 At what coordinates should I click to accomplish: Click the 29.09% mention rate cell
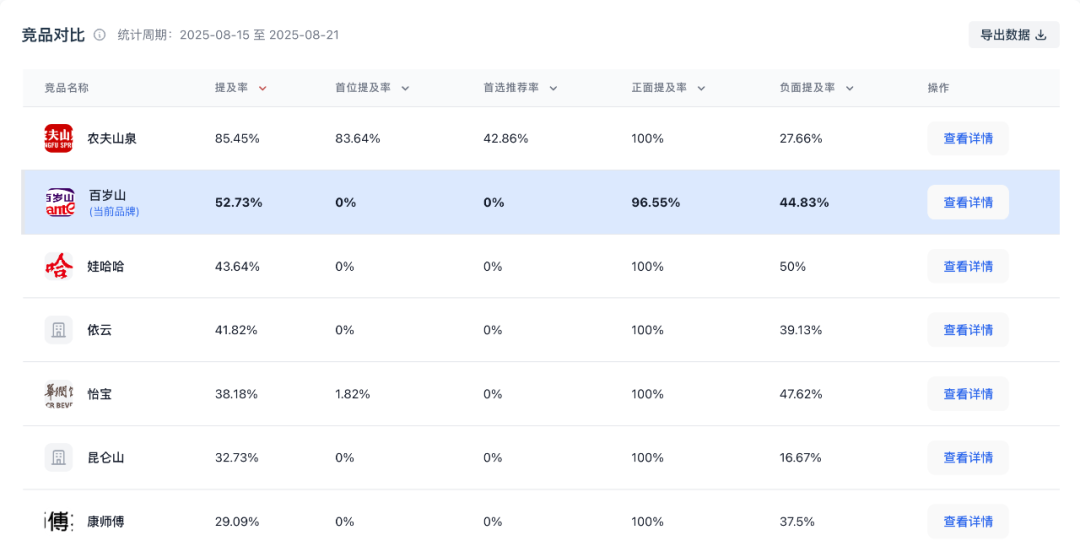237,522
